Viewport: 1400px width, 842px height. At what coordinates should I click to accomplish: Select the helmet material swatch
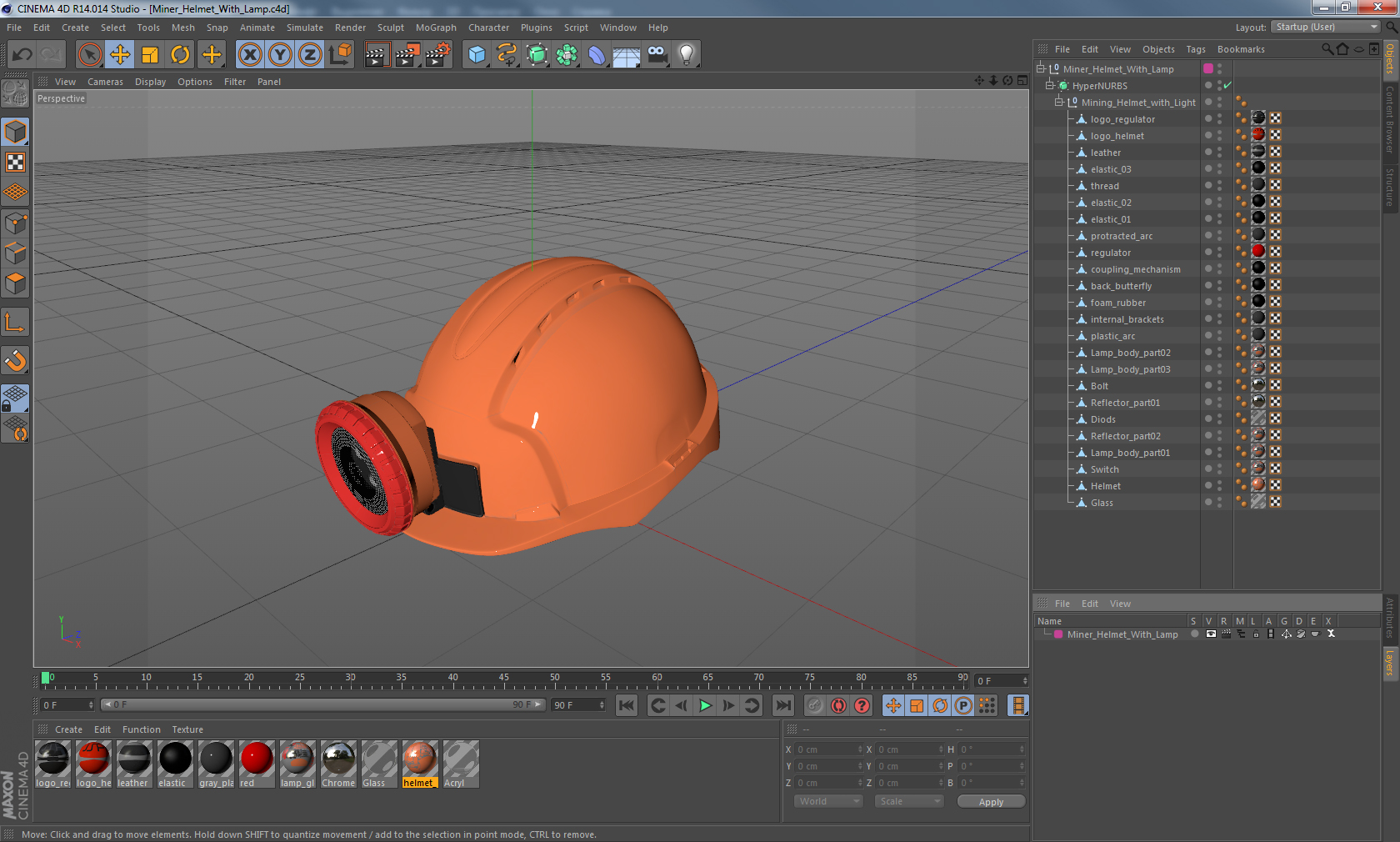(x=419, y=764)
